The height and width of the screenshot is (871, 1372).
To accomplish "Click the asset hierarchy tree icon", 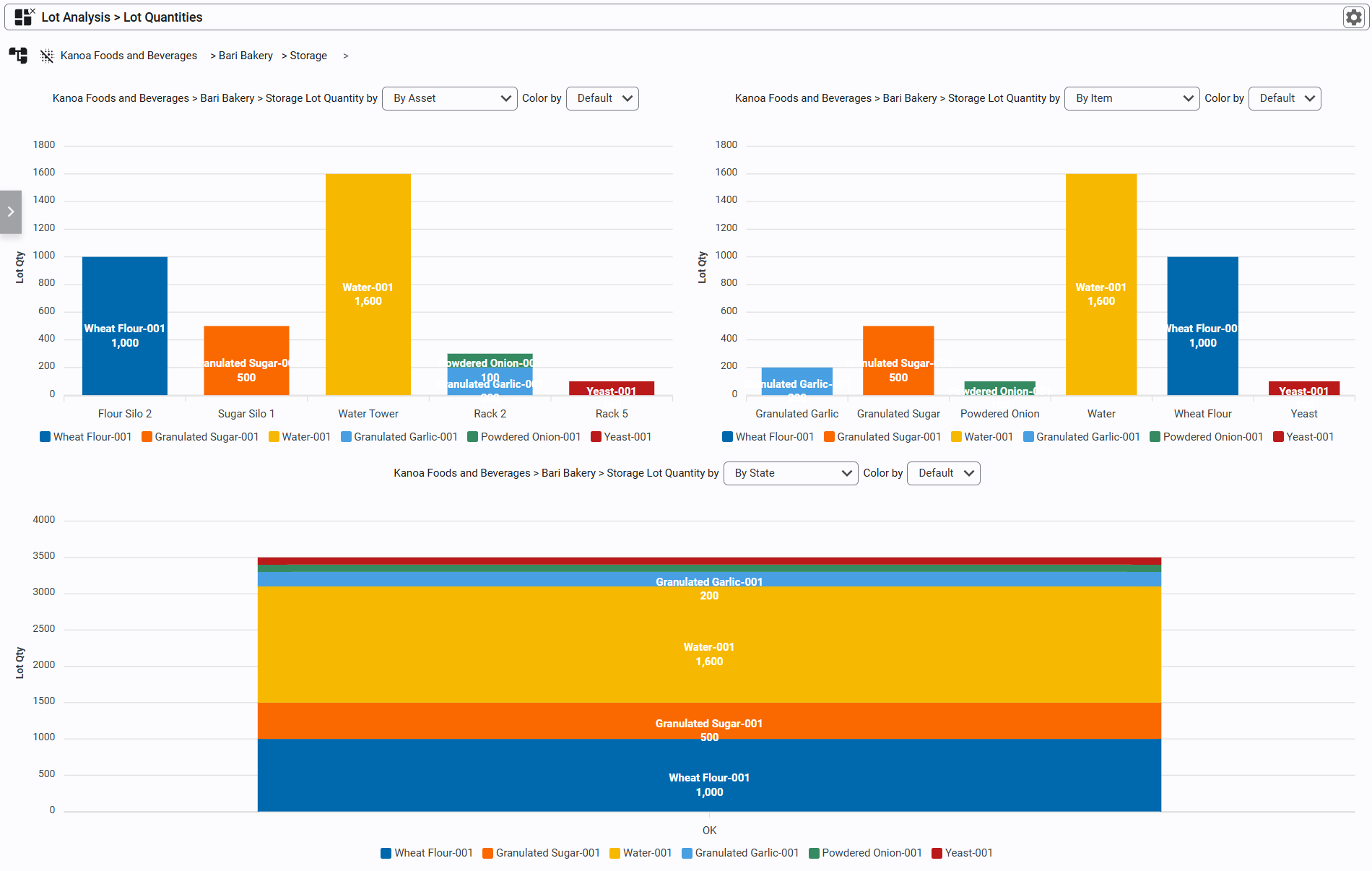I will [18, 56].
